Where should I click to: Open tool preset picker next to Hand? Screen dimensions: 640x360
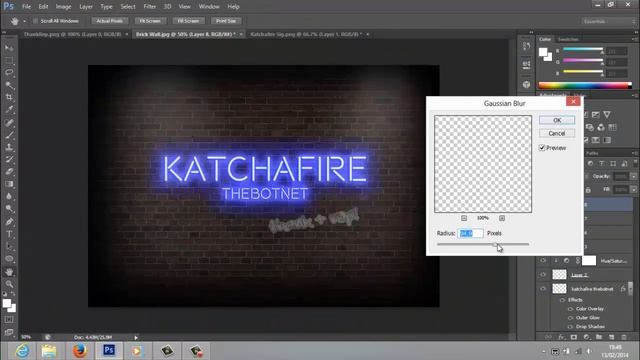coord(24,21)
